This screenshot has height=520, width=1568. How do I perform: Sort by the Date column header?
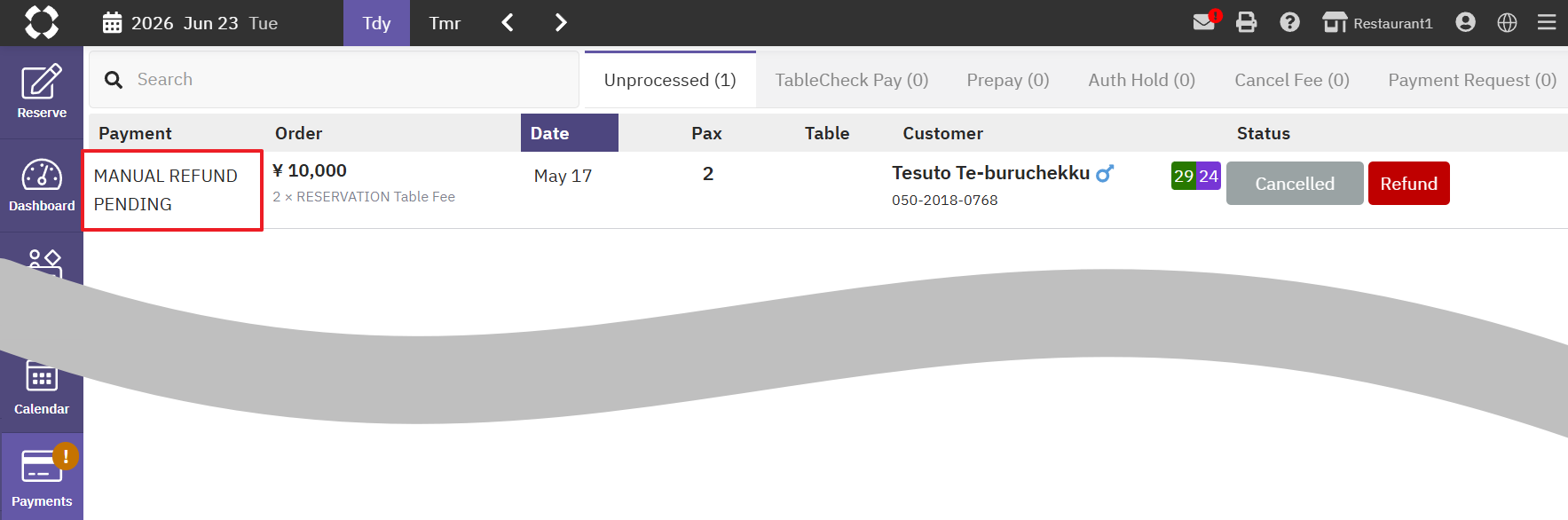(x=570, y=133)
